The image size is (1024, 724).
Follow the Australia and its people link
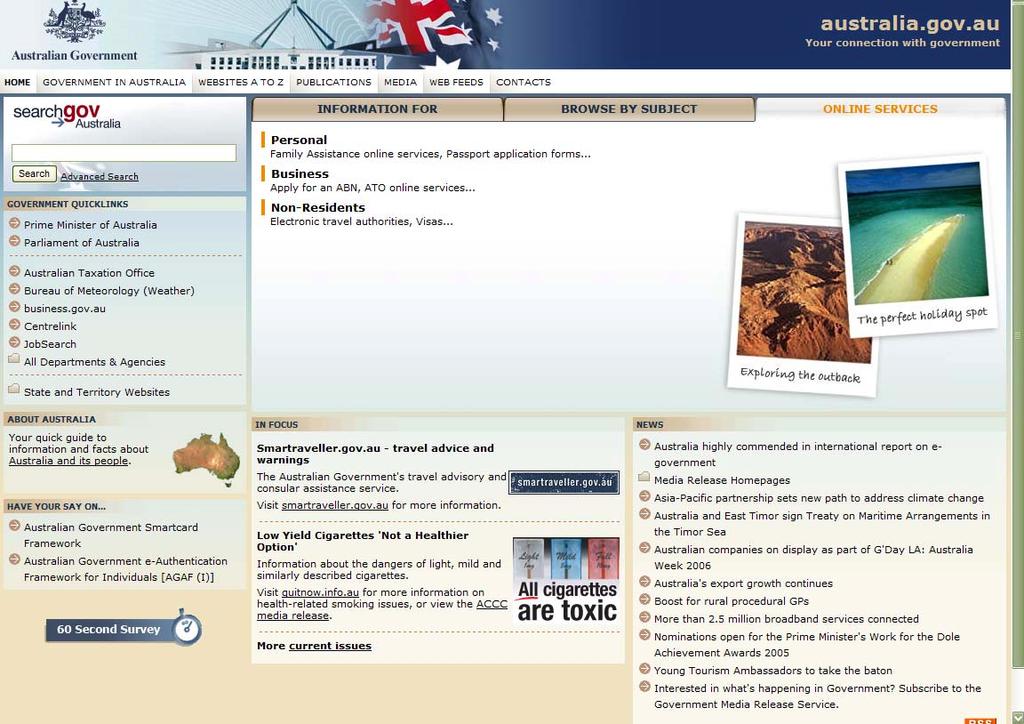[68, 460]
